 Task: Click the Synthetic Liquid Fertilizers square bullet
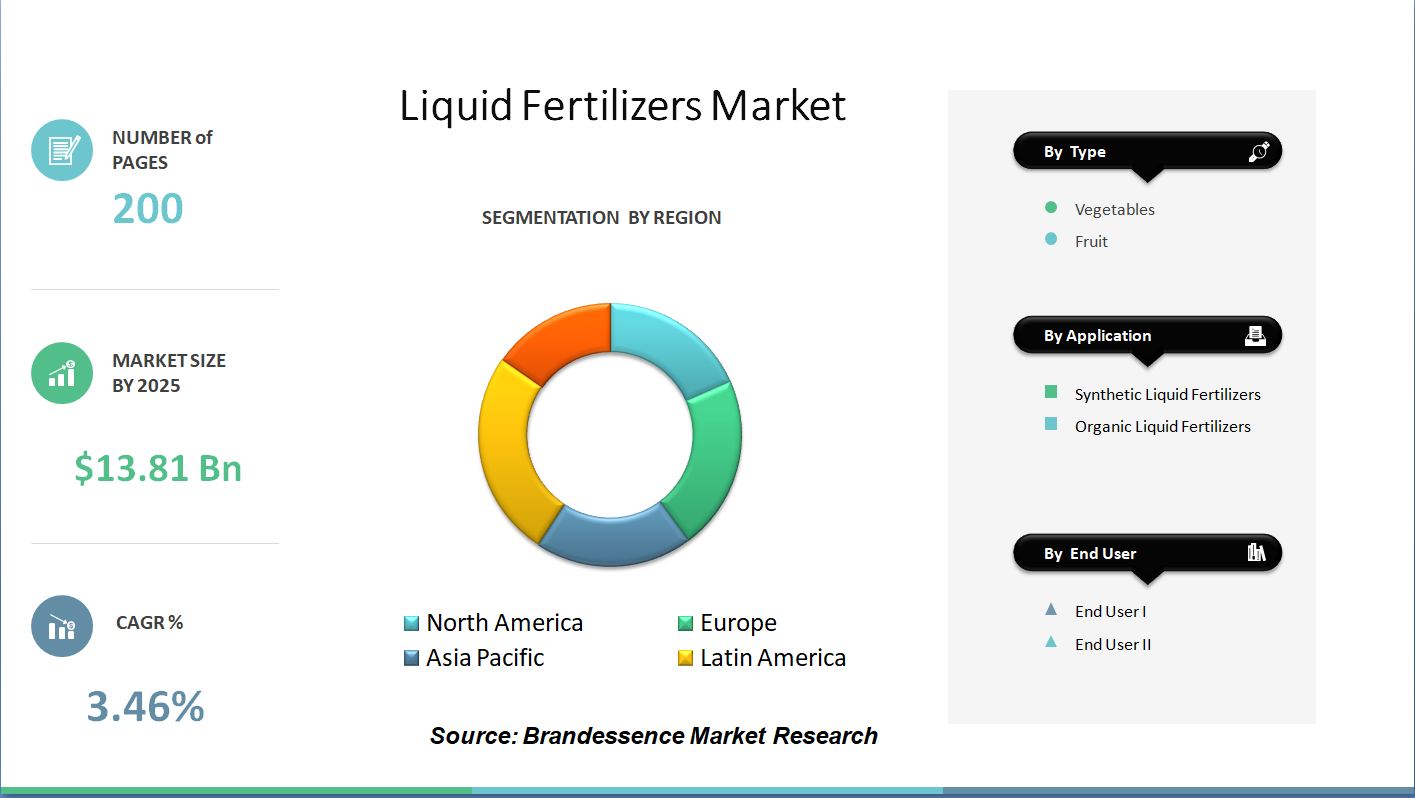click(1050, 392)
